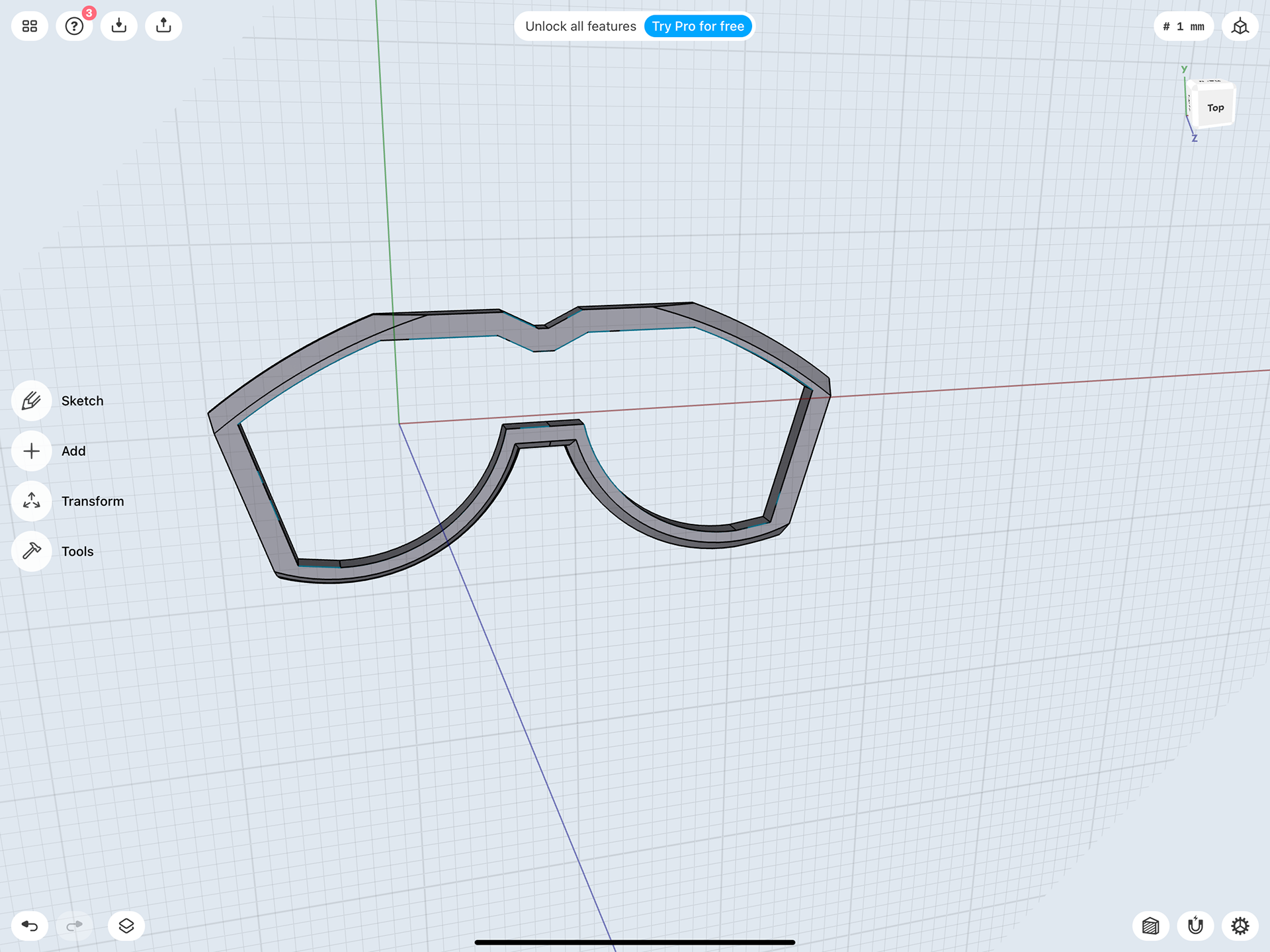
Task: Click the redo arrow
Action: (75, 926)
